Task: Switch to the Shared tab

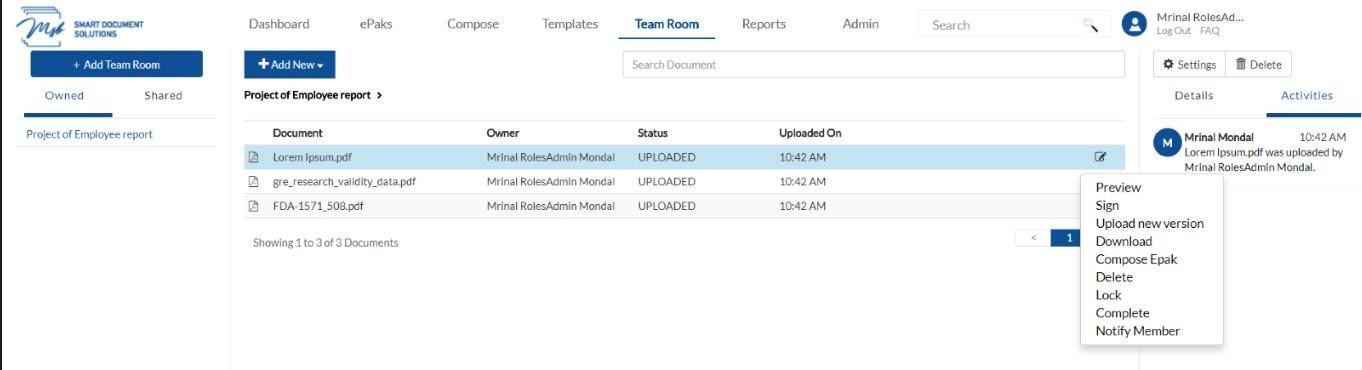Action: (163, 96)
